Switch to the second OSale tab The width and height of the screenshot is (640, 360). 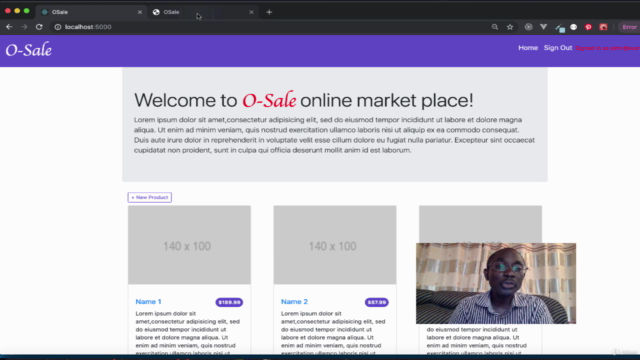(203, 12)
